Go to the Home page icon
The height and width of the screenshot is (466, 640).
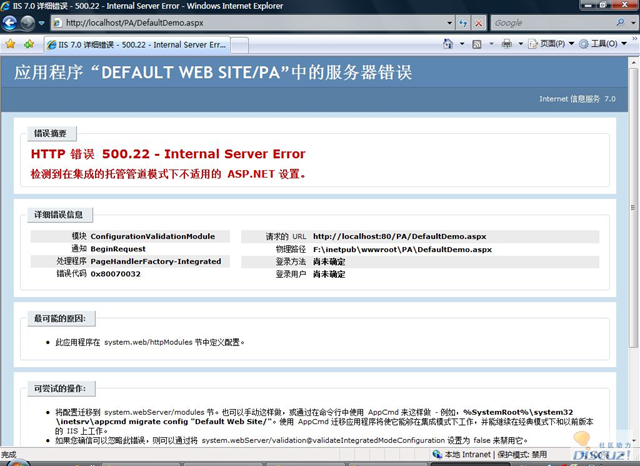(448, 44)
